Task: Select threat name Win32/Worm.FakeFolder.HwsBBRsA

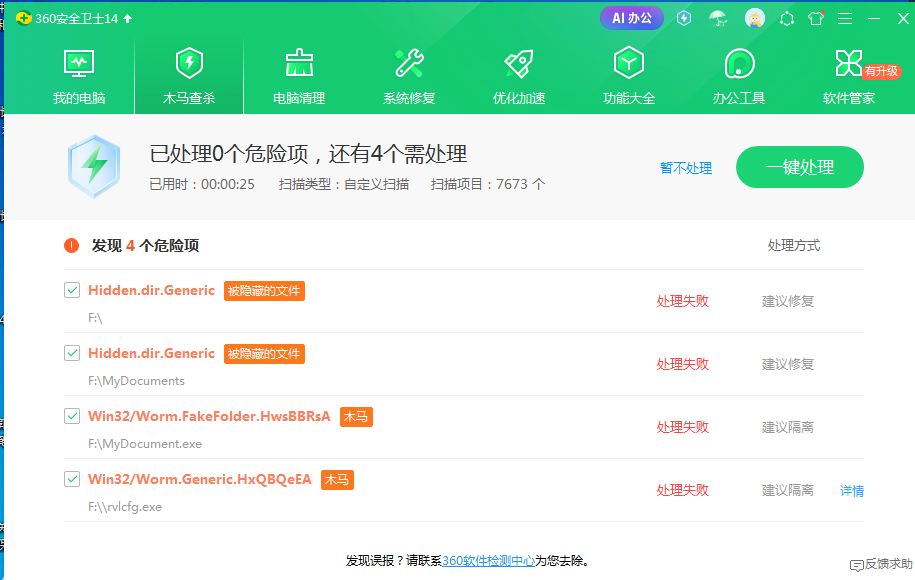Action: tap(209, 416)
